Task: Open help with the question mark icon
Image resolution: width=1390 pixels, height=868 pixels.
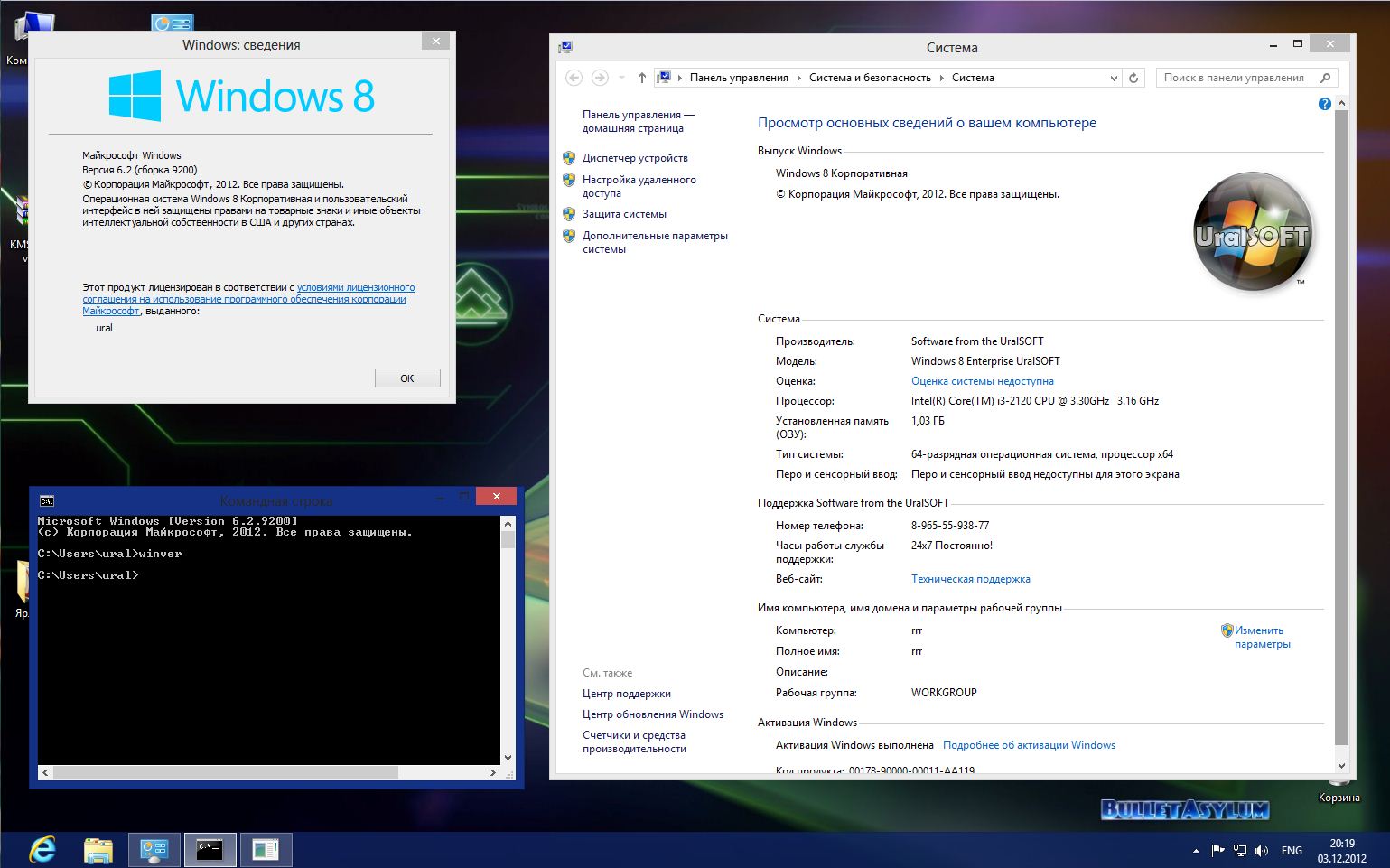Action: (1325, 104)
